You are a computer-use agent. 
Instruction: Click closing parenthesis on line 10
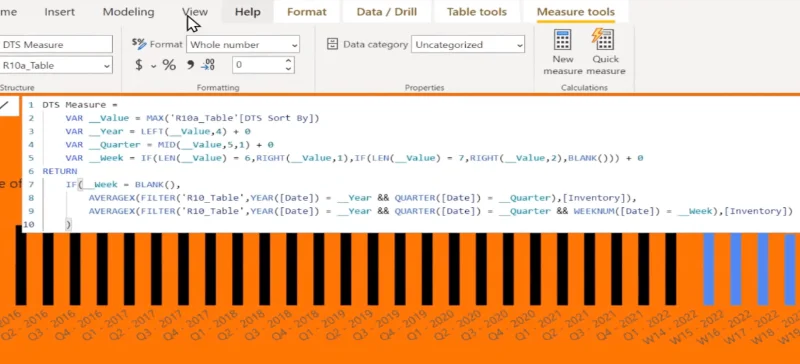click(x=68, y=224)
